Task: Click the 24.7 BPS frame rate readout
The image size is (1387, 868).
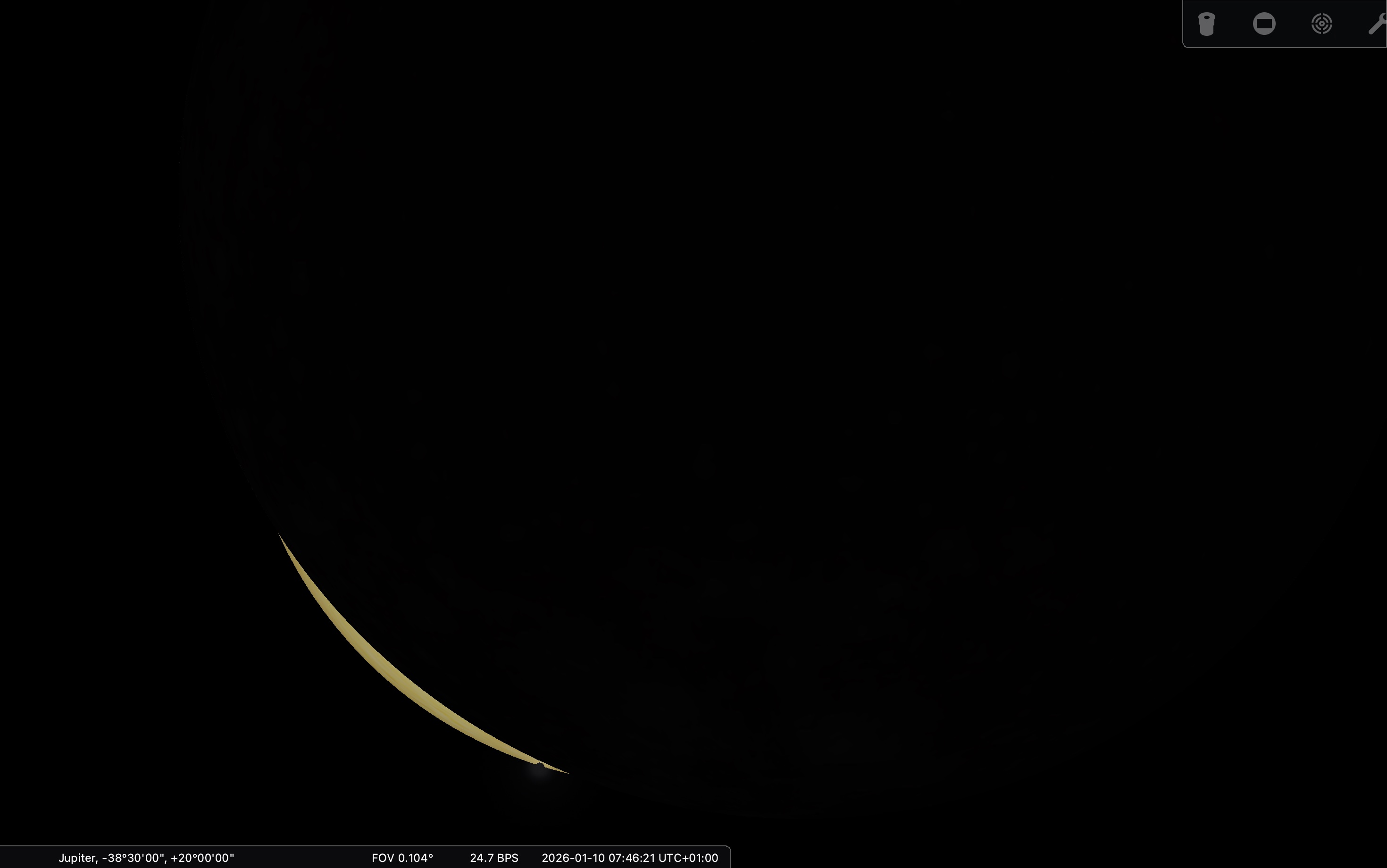Action: 494,858
